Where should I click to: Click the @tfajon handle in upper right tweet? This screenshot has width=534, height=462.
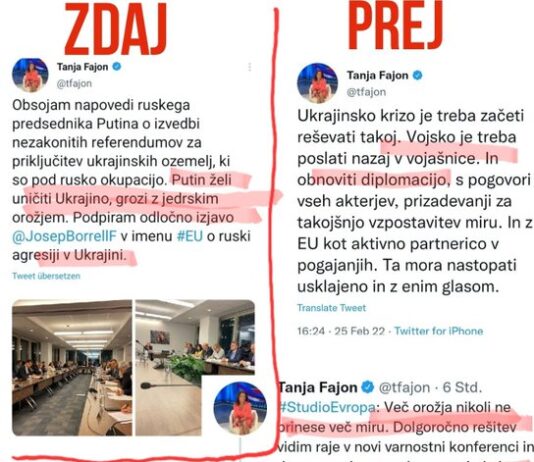[x=366, y=92]
